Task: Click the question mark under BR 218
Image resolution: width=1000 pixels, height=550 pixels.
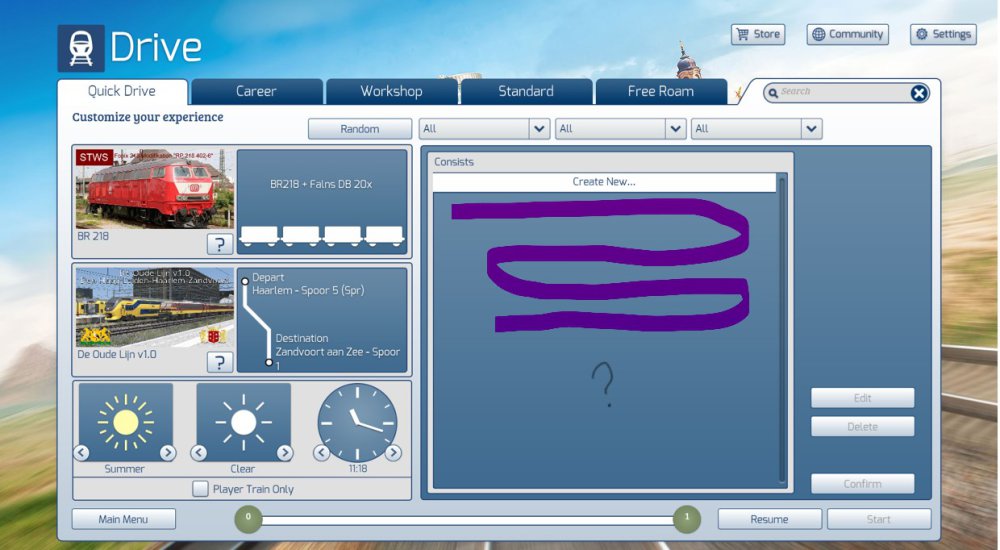Action: click(x=220, y=244)
